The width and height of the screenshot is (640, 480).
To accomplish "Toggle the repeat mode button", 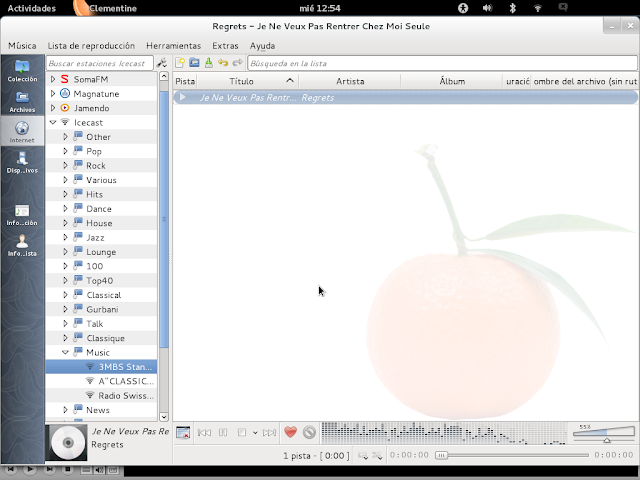I will tap(363, 456).
